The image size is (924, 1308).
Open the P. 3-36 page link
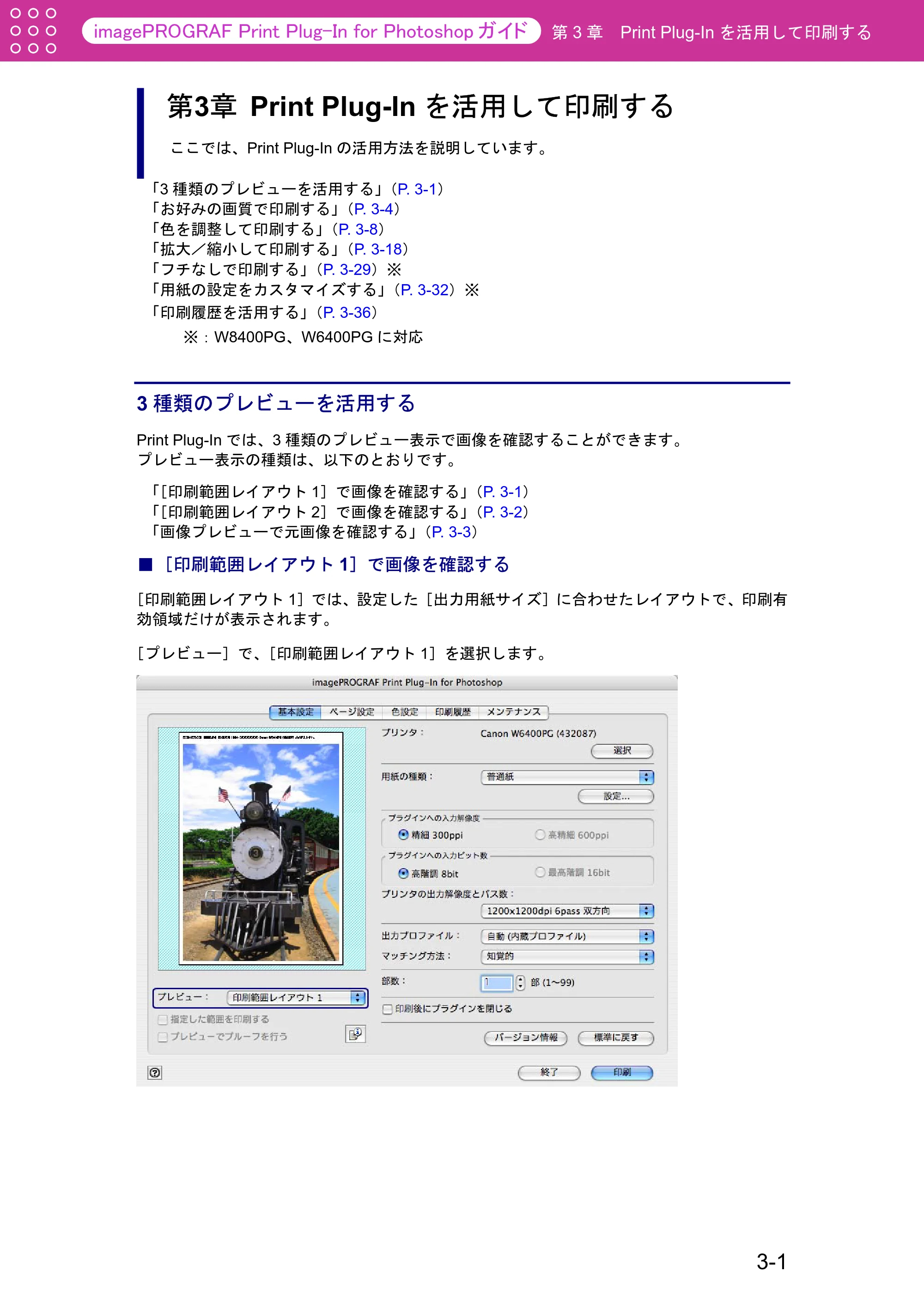[346, 312]
